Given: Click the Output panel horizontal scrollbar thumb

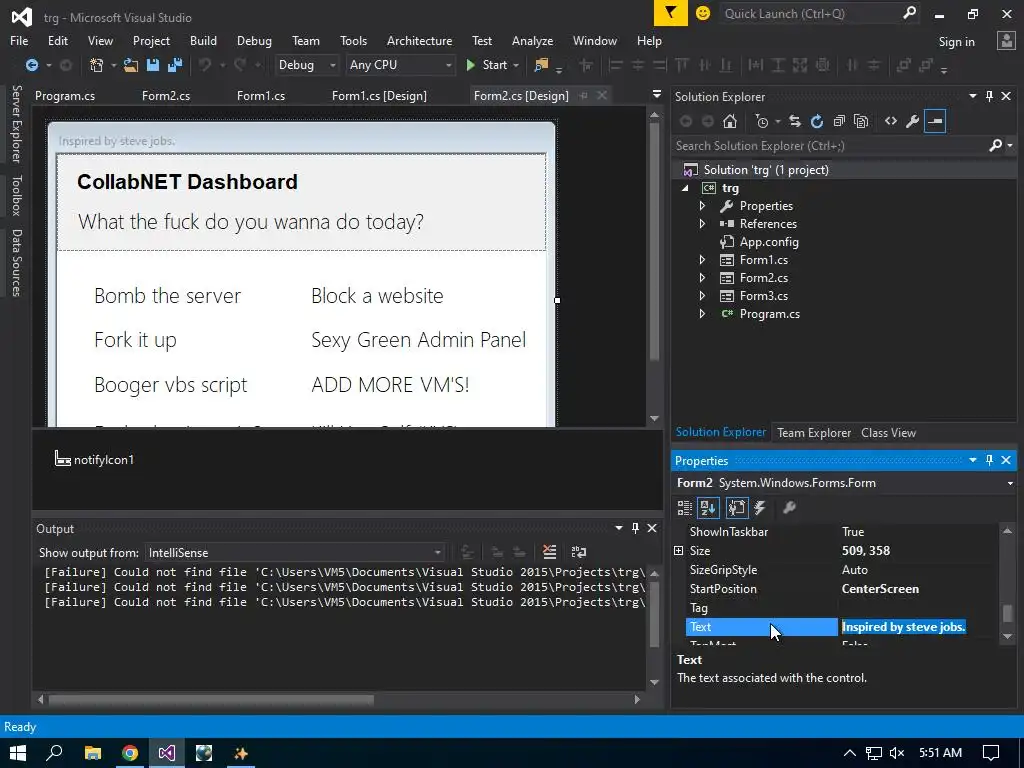Looking at the screenshot, I should point(211,699).
